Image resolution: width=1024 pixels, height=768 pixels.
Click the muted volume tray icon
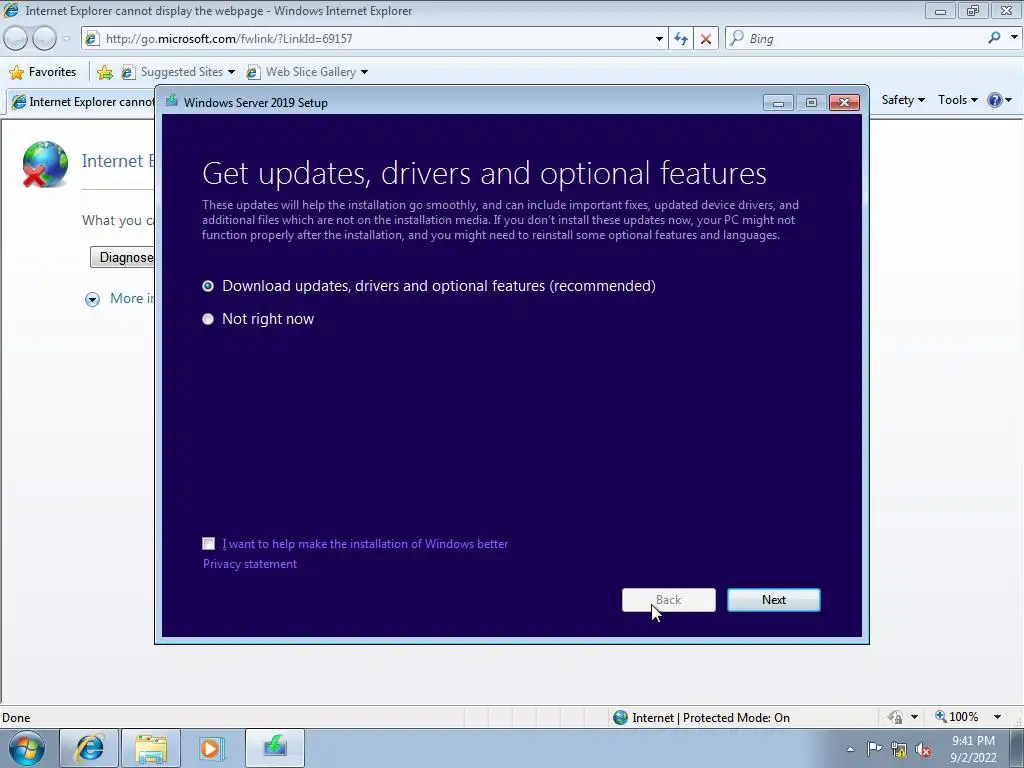pos(923,750)
